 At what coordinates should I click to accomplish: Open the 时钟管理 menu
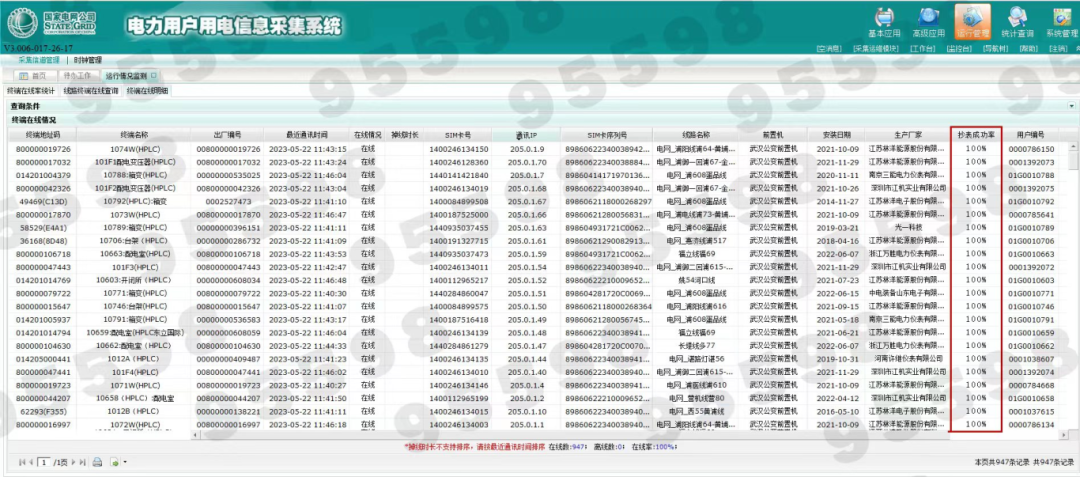click(x=88, y=61)
